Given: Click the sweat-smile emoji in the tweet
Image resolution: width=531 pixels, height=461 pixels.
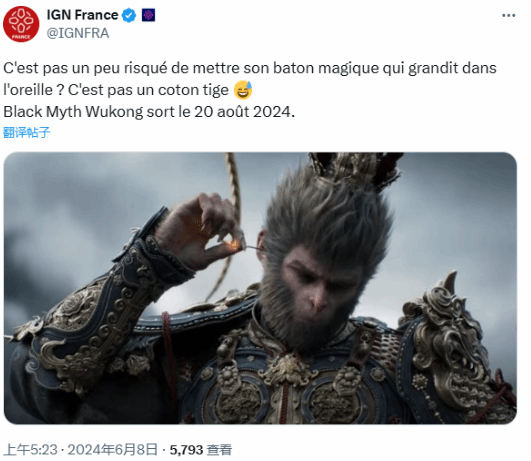Looking at the screenshot, I should pos(243,90).
